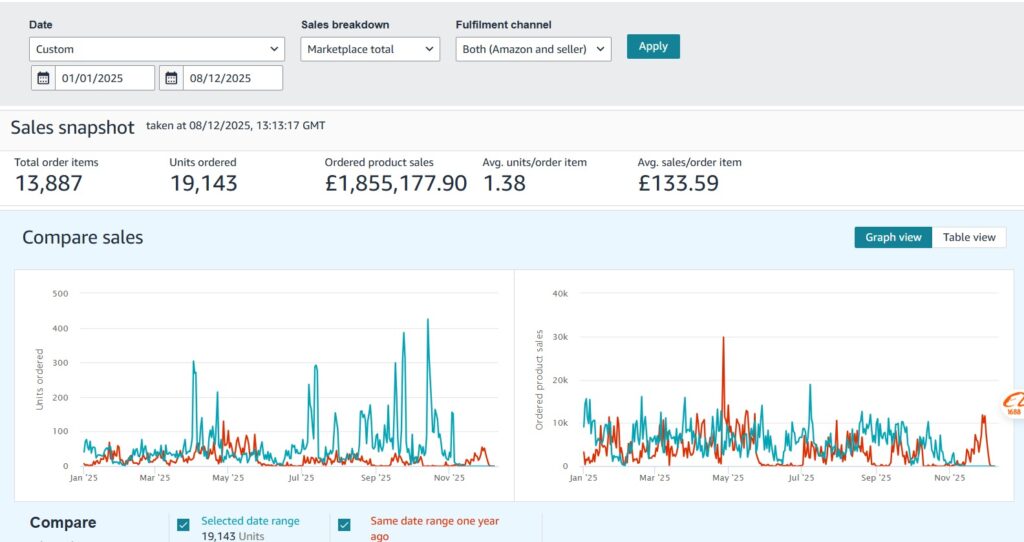1024x542 pixels.
Task: Expand the Fulfilment channel dropdown
Action: [533, 49]
